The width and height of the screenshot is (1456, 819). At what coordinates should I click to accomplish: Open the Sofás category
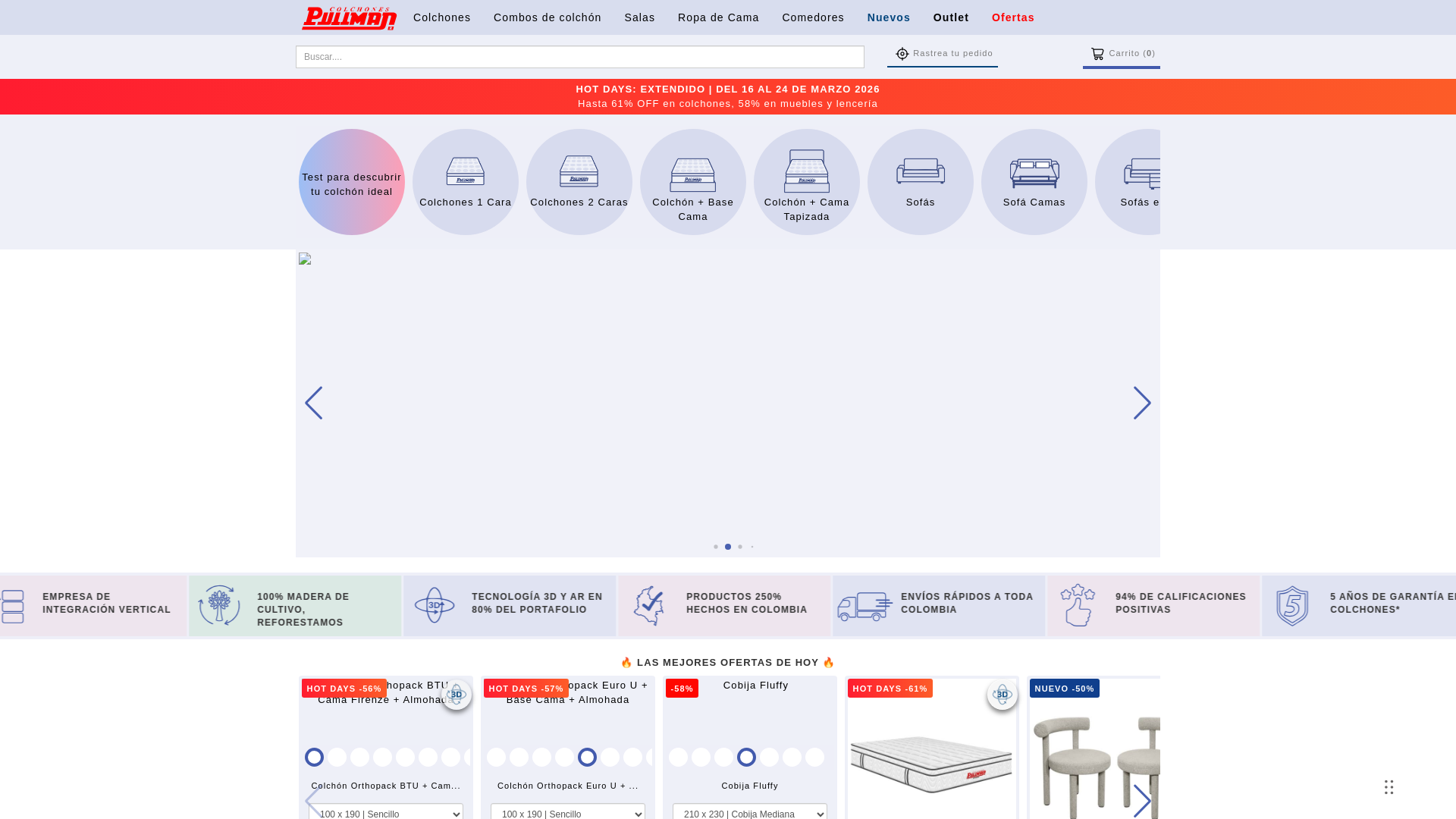click(921, 182)
